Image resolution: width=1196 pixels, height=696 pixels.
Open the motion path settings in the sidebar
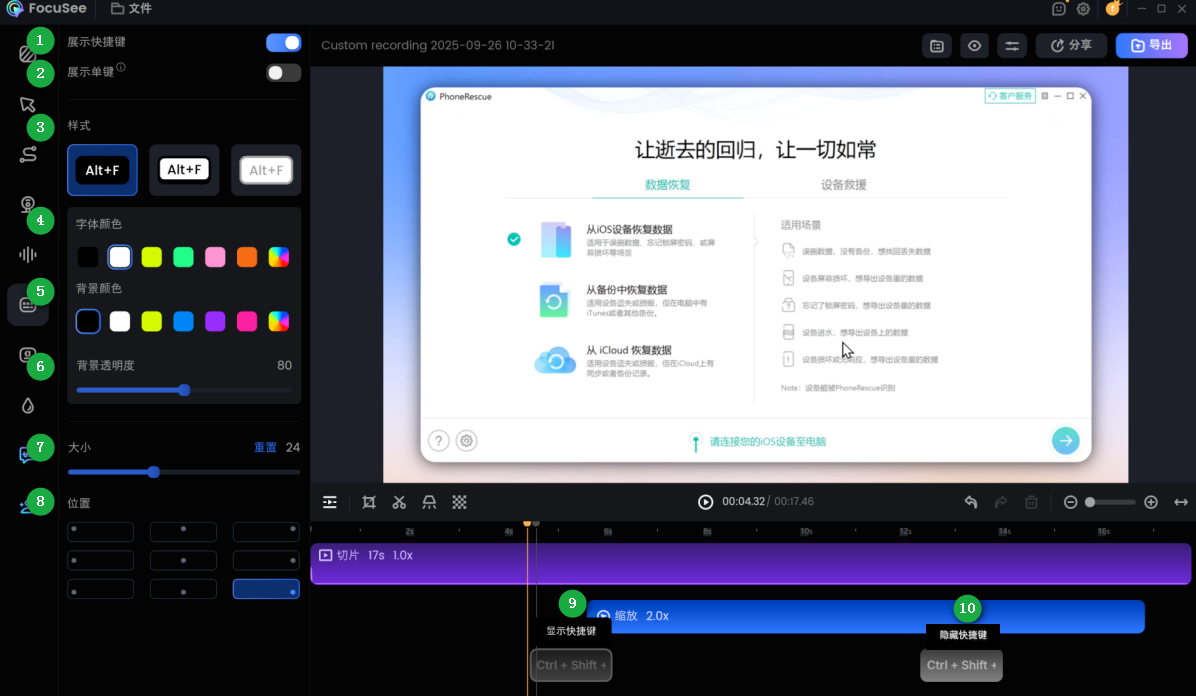point(27,154)
